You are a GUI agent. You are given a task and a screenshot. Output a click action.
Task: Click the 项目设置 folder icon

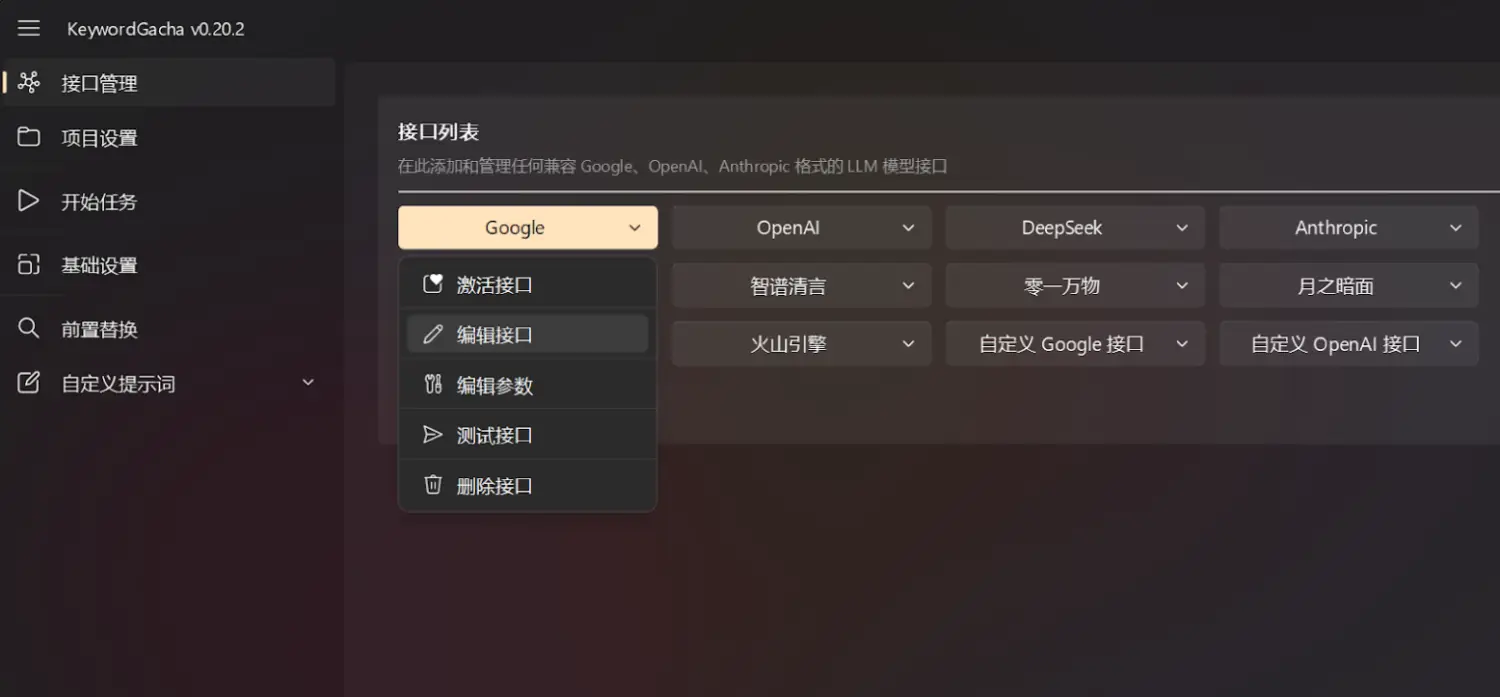click(29, 138)
